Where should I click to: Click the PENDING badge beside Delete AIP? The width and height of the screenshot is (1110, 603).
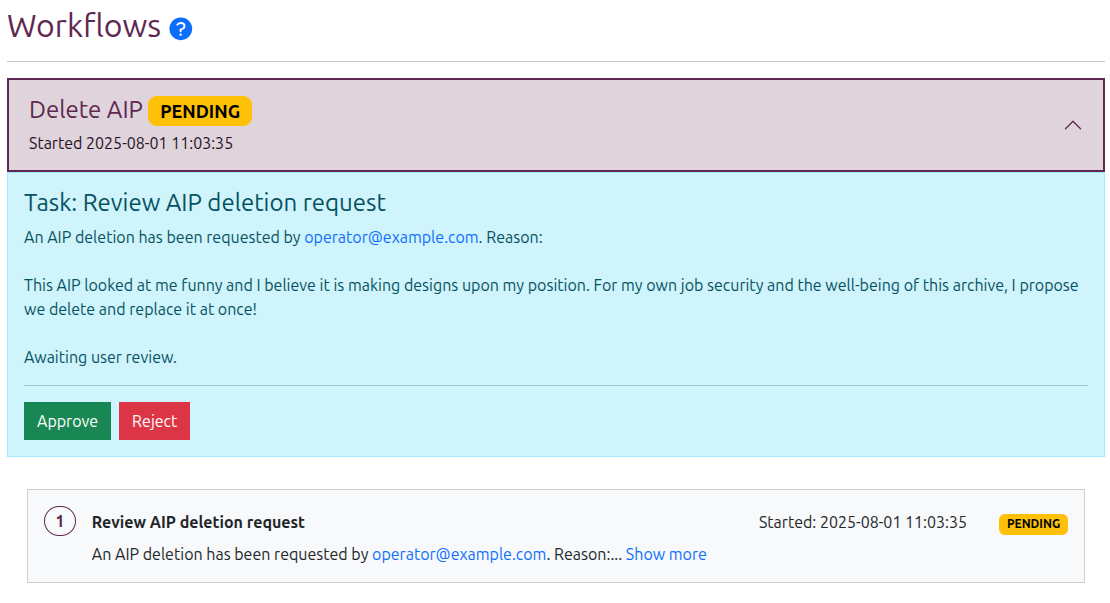click(200, 111)
